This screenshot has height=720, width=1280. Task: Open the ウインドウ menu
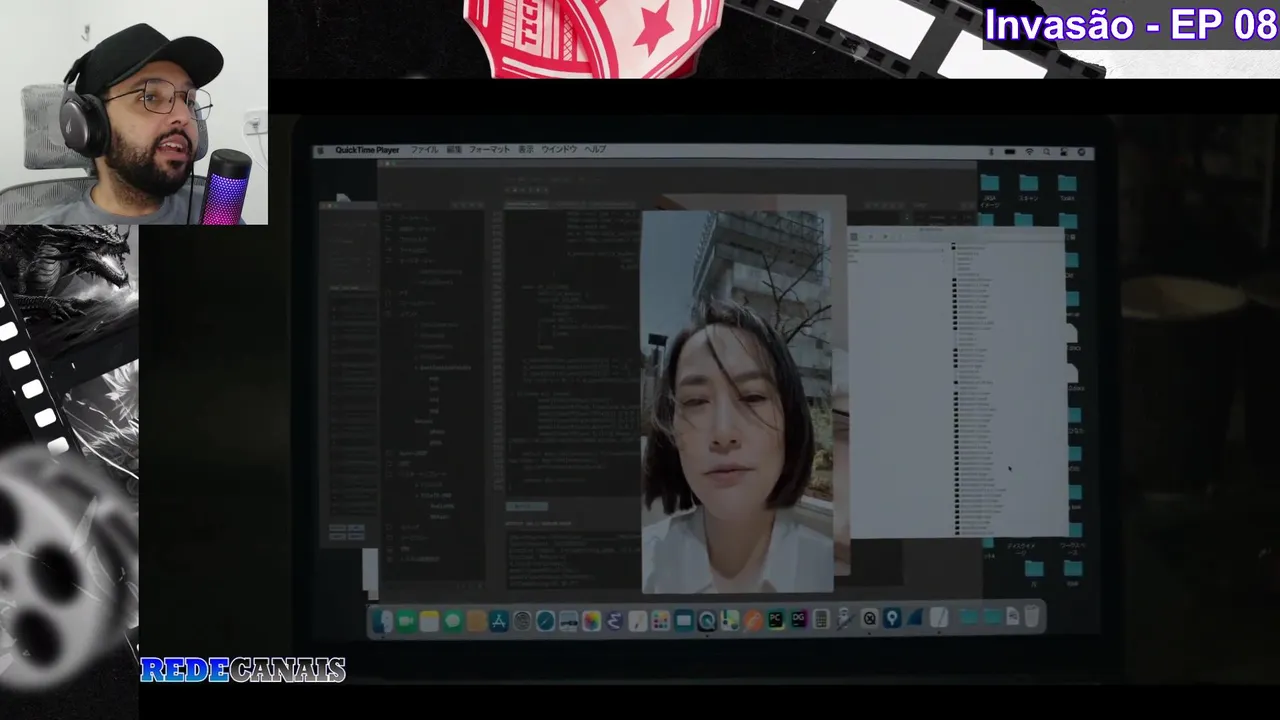tap(559, 150)
